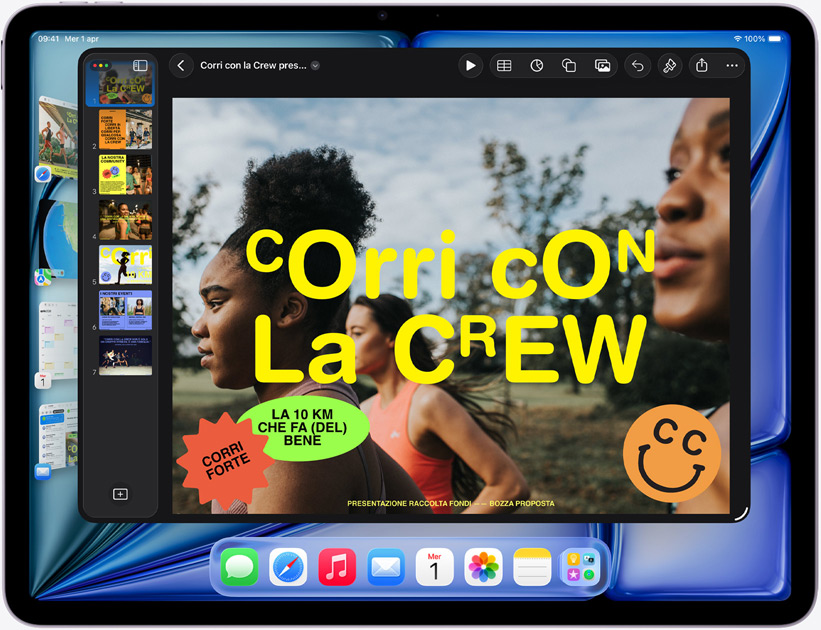Insert a table using the Table icon
The width and height of the screenshot is (821, 630).
coord(504,66)
